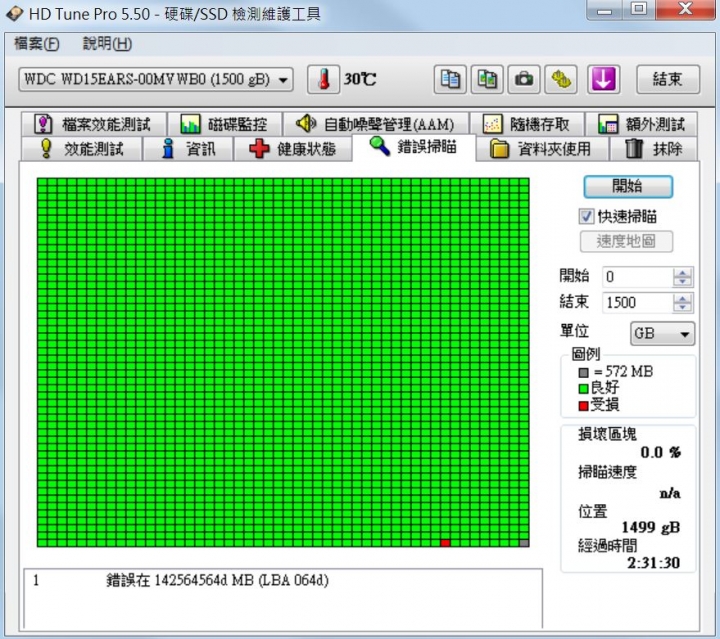This screenshot has width=720, height=639.
Task: Open the 檔案(F) menu
Action: [36, 44]
